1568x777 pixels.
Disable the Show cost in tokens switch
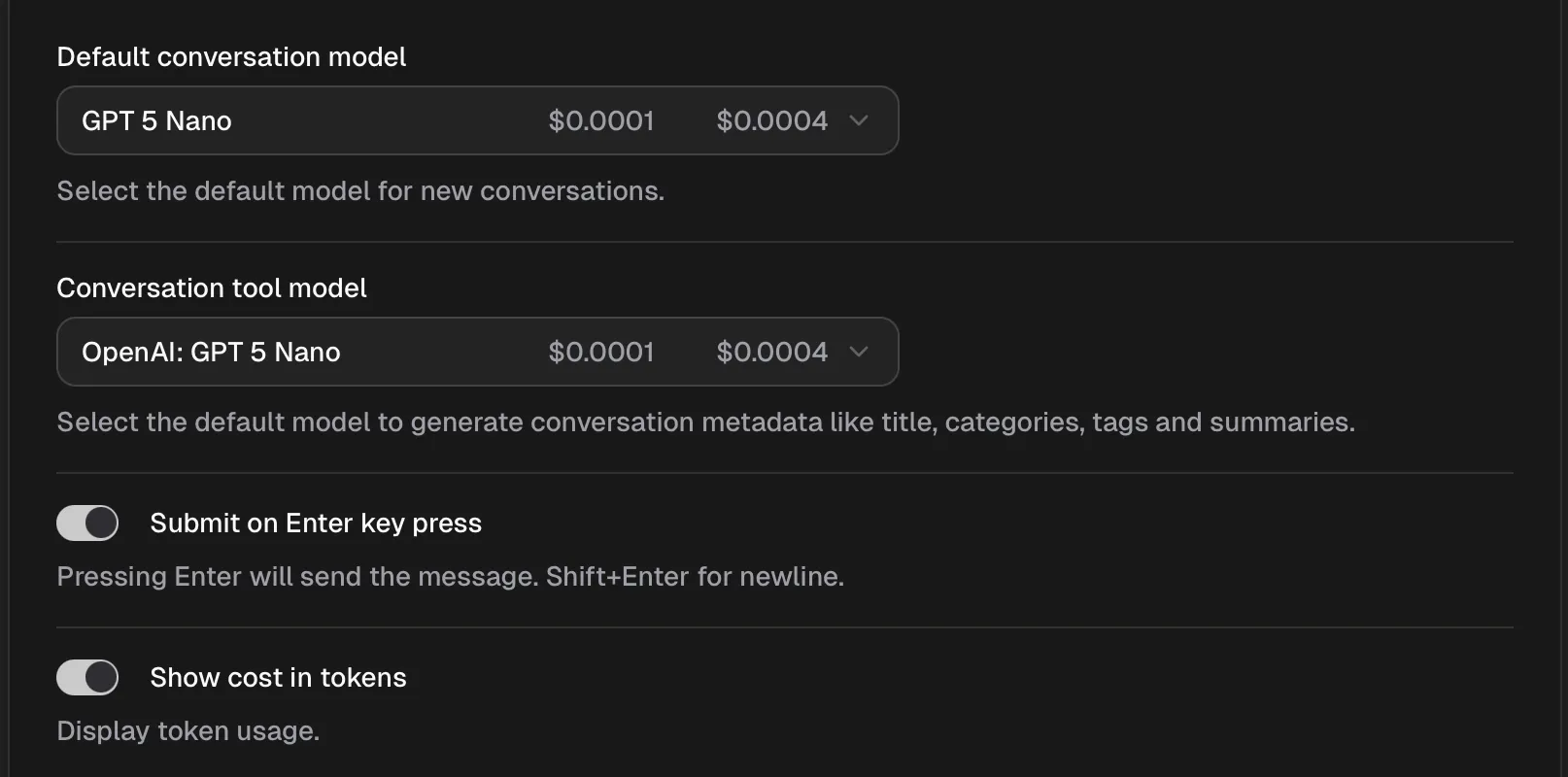[x=87, y=677]
